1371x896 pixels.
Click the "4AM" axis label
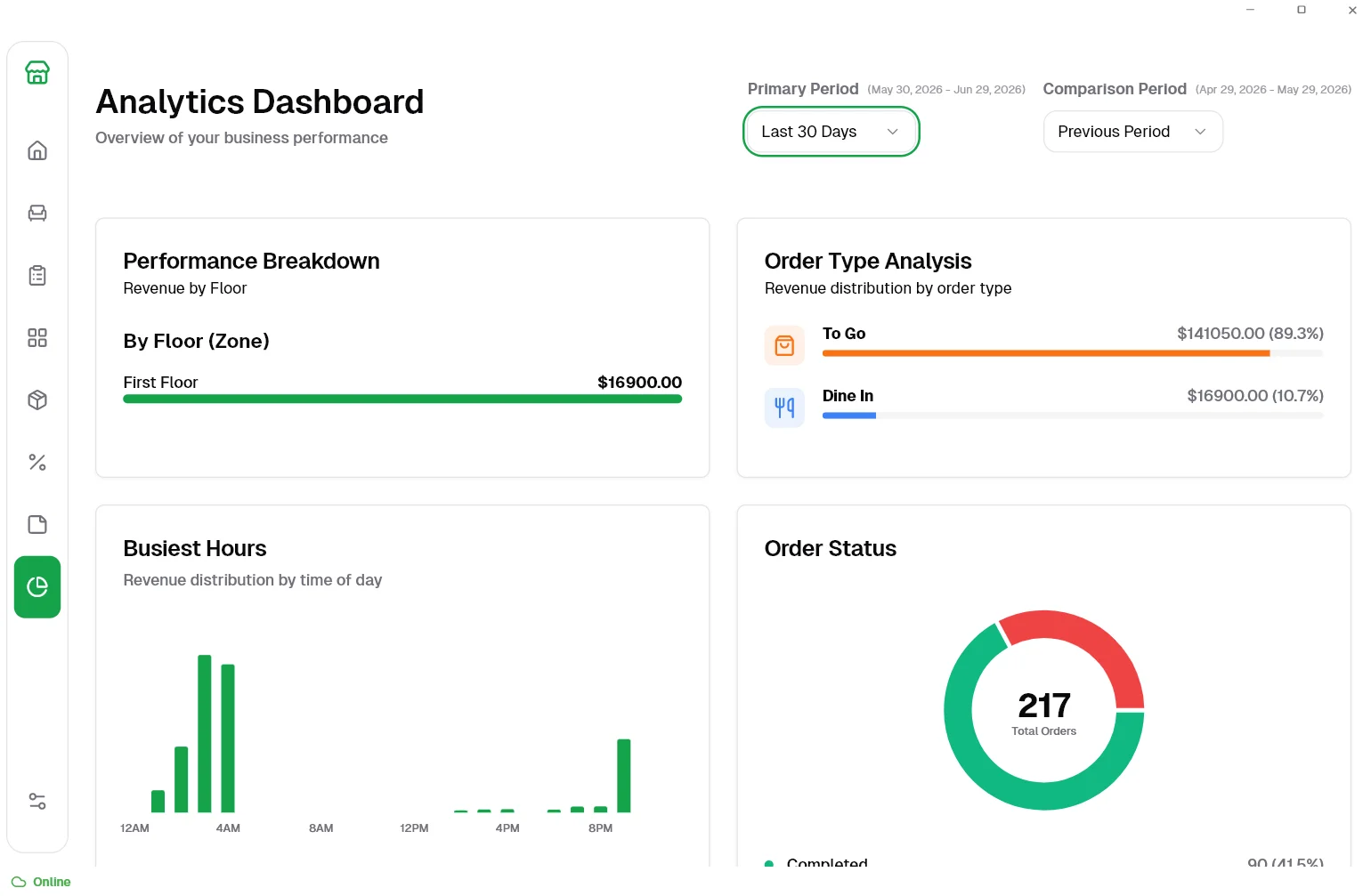click(x=228, y=828)
